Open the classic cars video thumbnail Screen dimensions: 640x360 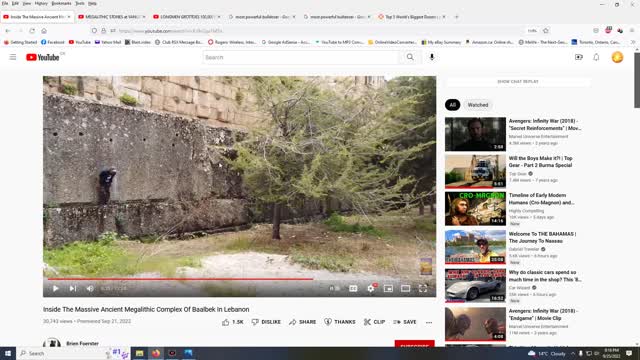click(x=475, y=285)
